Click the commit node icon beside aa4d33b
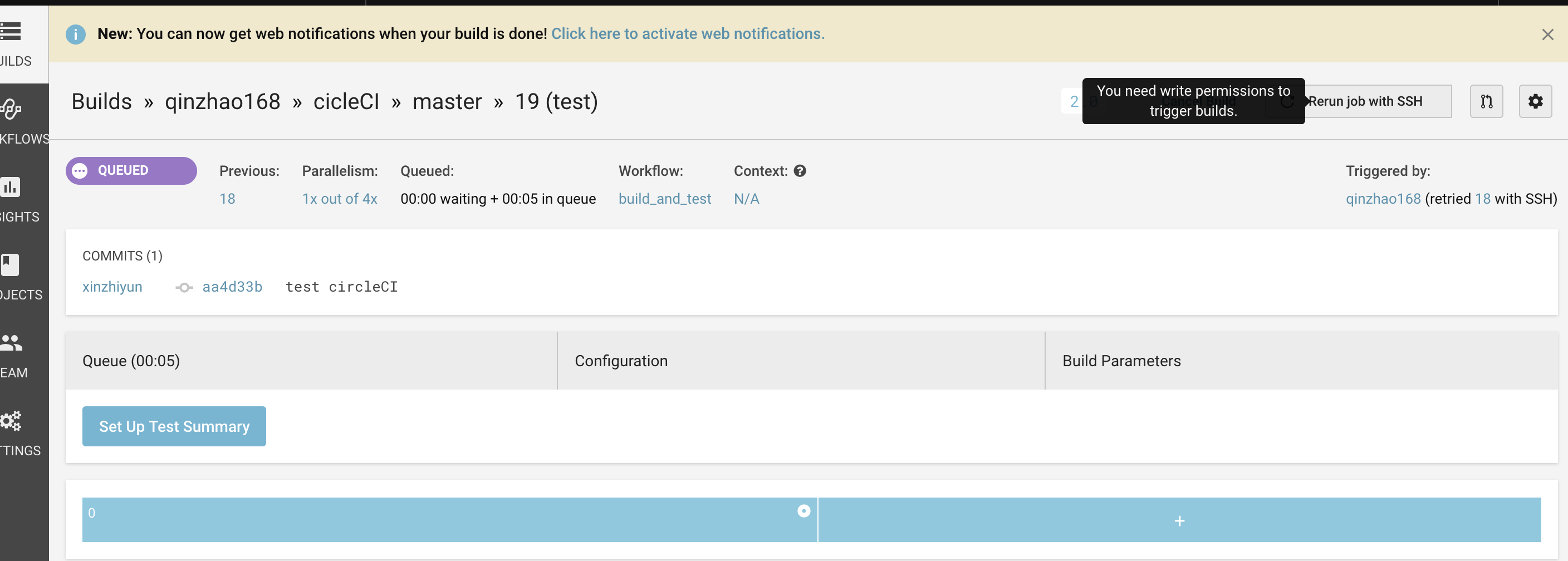The width and height of the screenshot is (1568, 561). 184,287
